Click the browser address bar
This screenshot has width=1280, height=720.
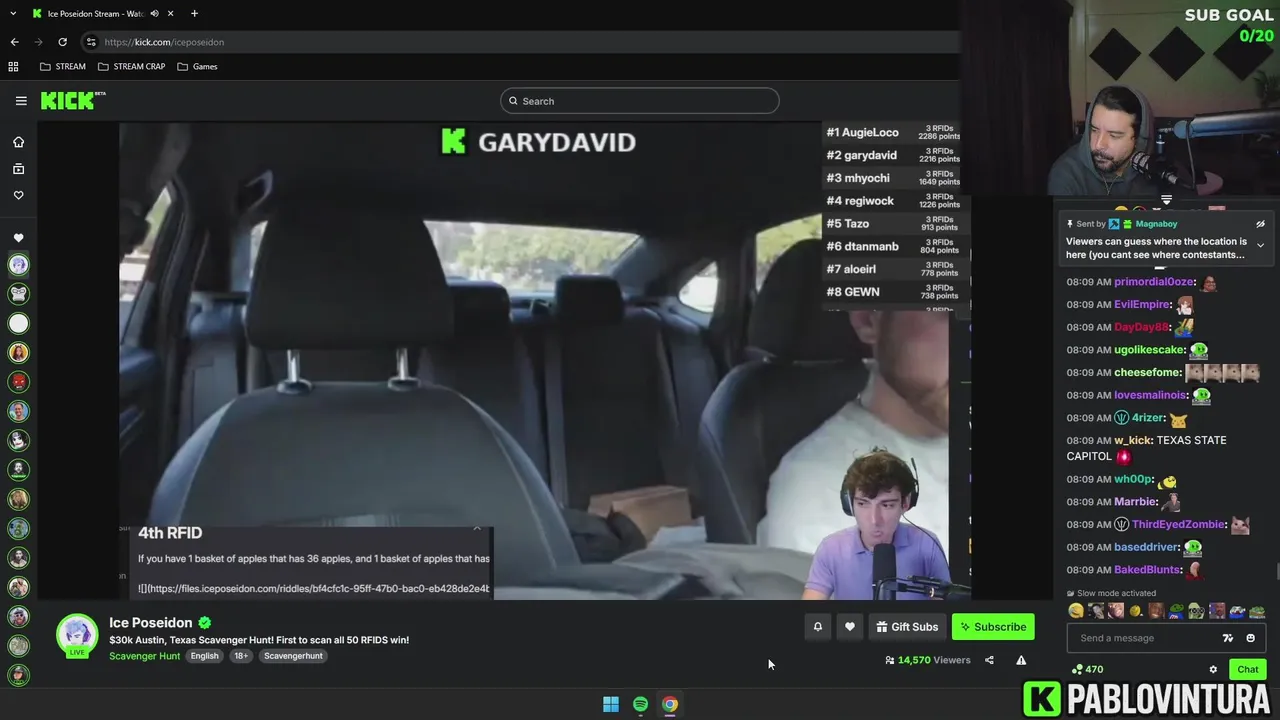520,42
